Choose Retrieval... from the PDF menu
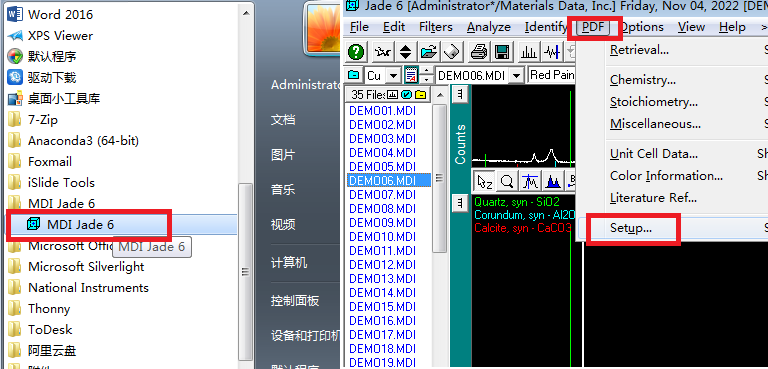 point(640,50)
